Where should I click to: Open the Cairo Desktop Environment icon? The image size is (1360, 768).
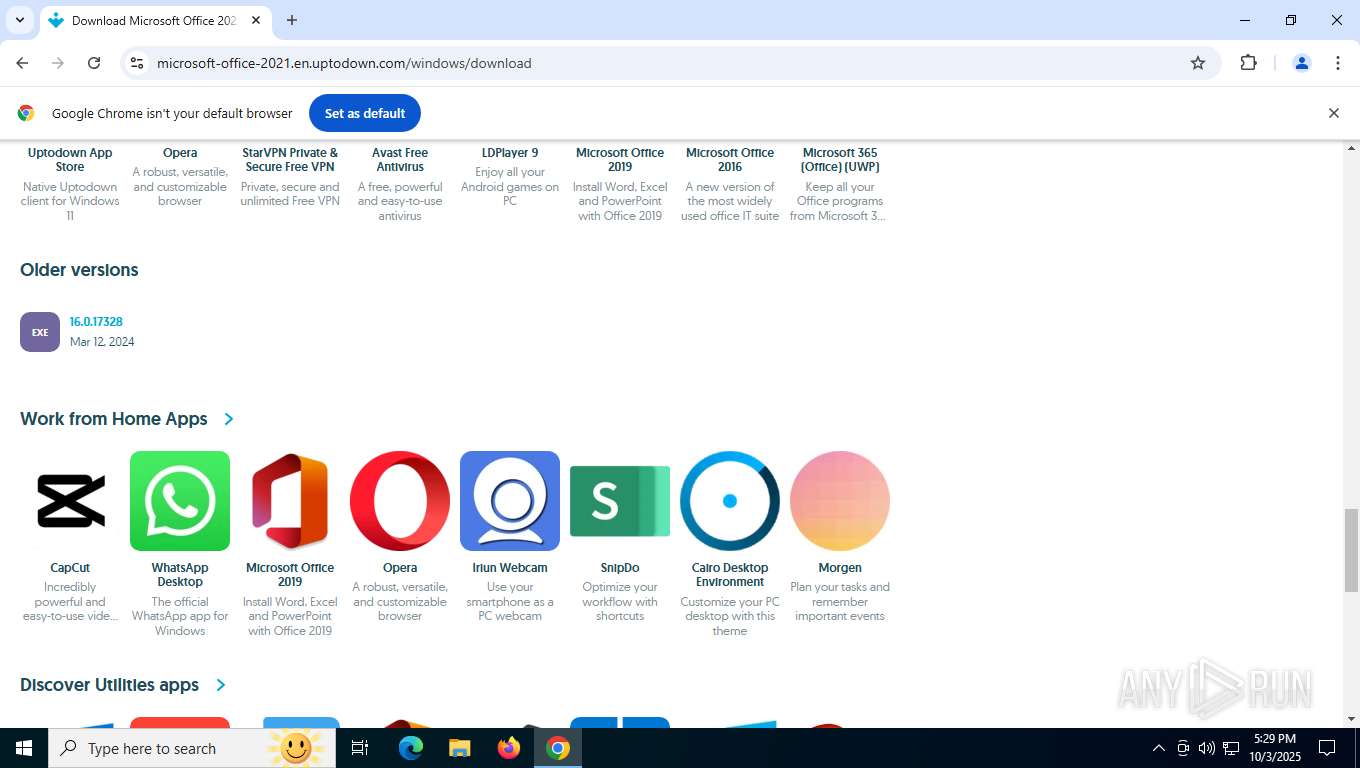click(x=730, y=501)
